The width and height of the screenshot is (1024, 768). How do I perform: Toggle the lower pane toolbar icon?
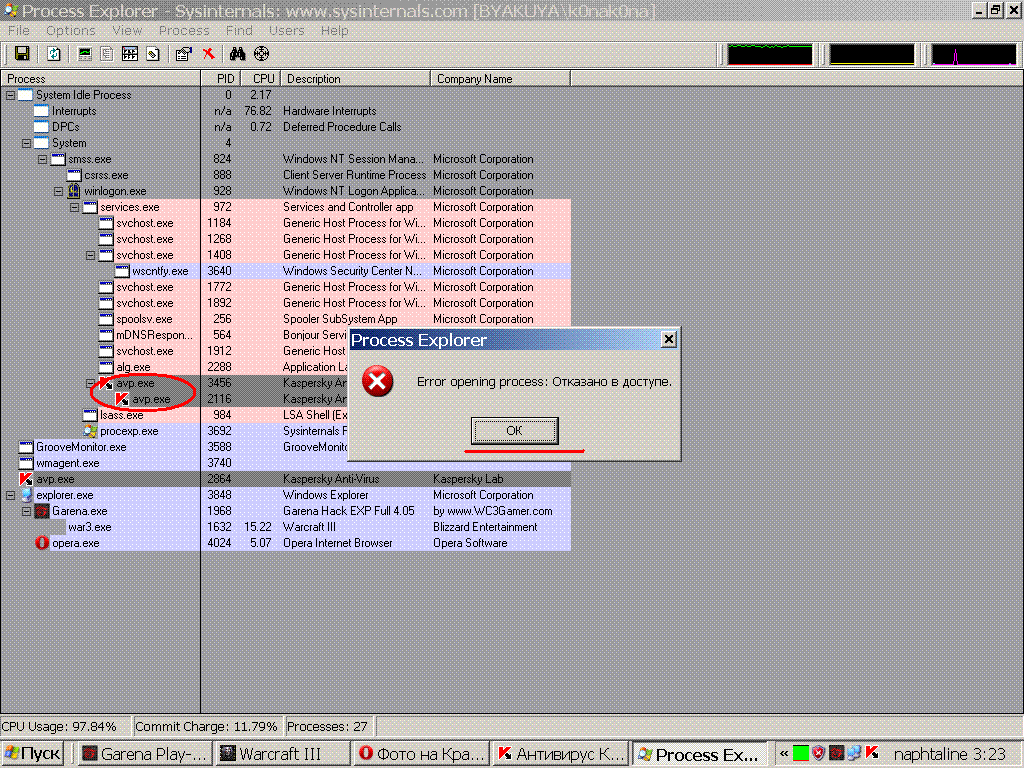[130, 54]
